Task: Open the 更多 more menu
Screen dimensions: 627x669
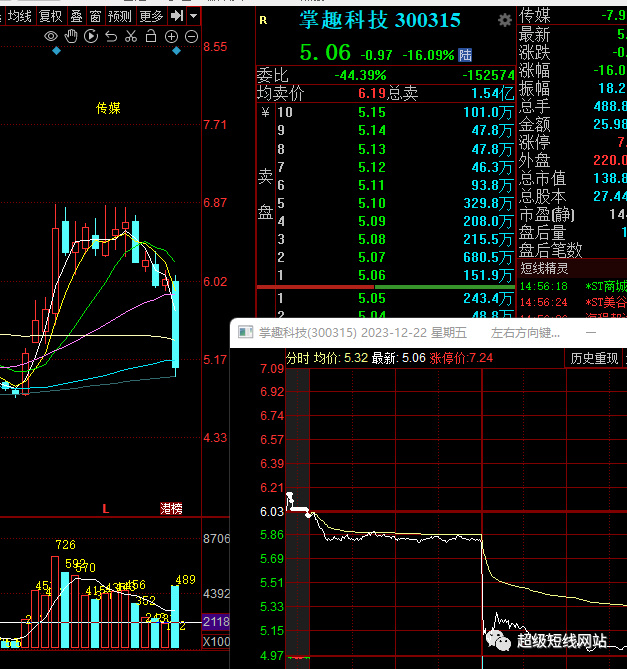Action: coord(151,16)
